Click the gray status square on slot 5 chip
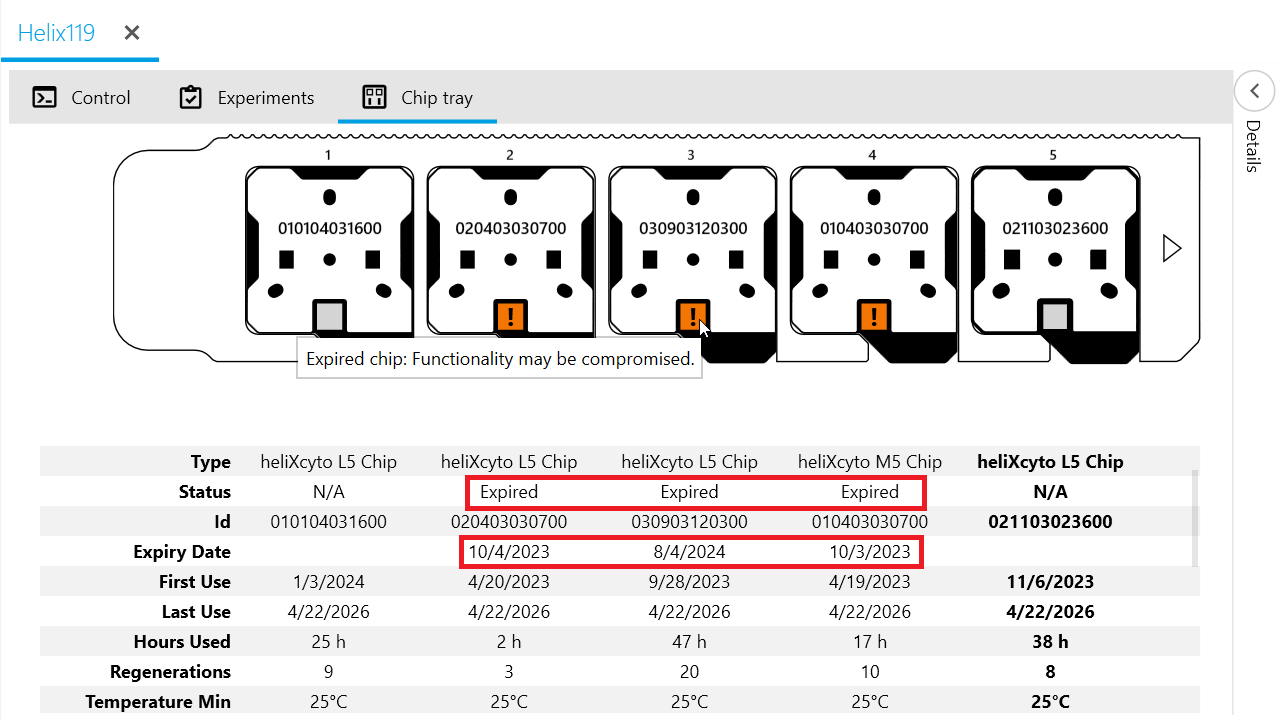This screenshot has width=1280, height=720. [1055, 317]
